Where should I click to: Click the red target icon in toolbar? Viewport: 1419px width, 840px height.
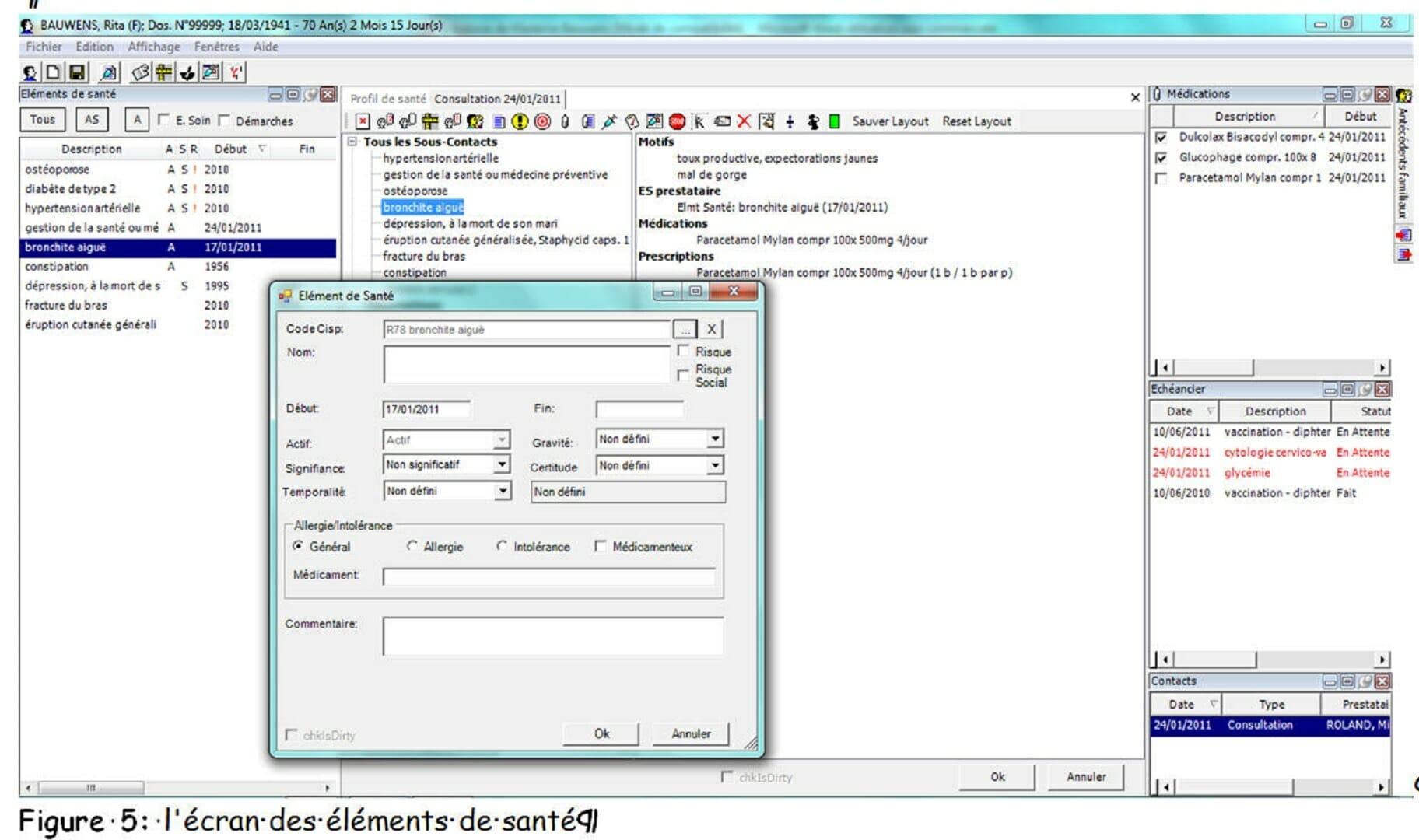(x=542, y=121)
